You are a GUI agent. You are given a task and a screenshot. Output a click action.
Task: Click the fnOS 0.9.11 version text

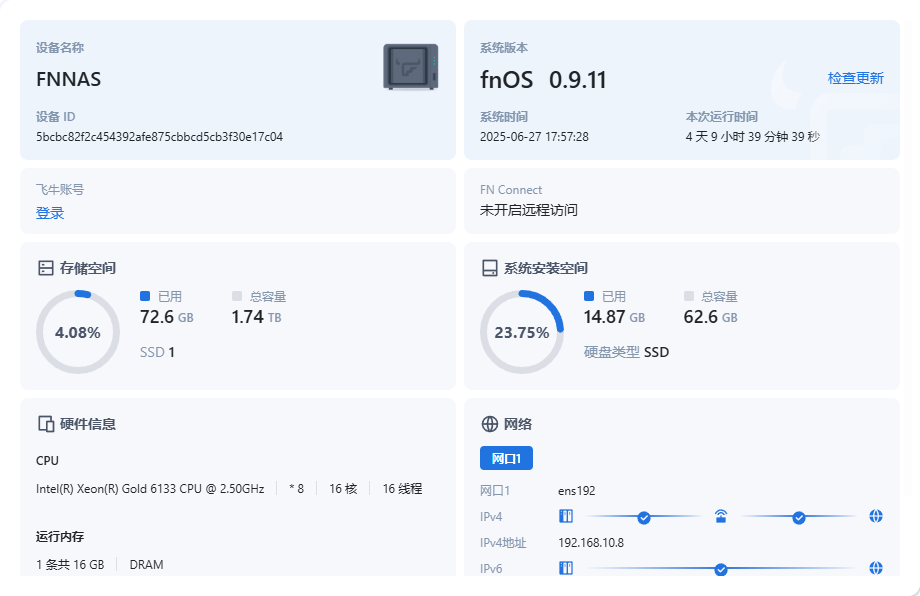(x=543, y=80)
